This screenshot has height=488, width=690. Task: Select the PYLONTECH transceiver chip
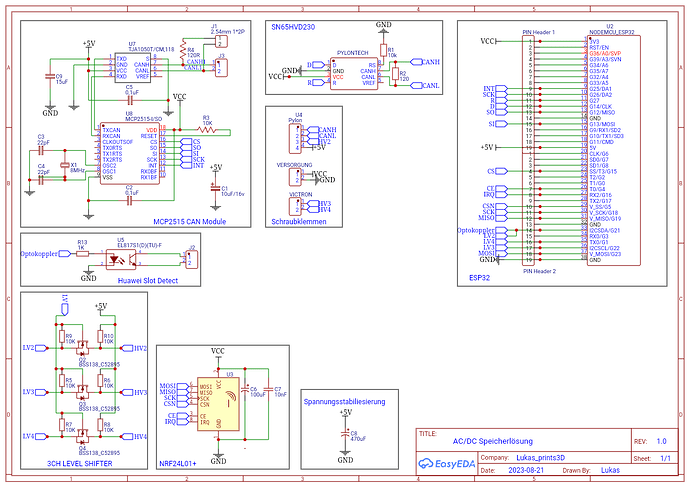tap(354, 73)
